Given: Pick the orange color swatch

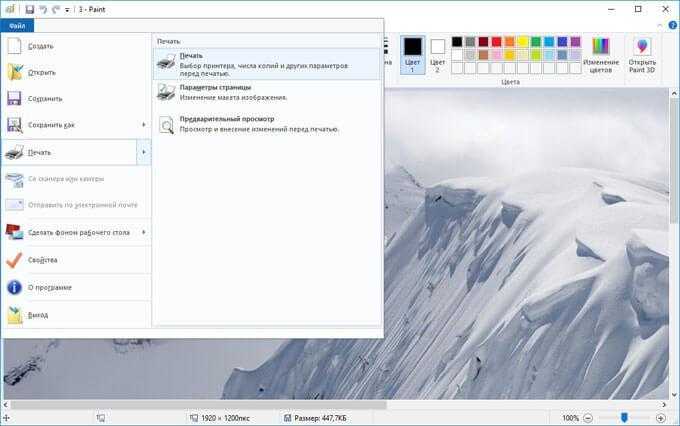Looking at the screenshot, I should (x=510, y=42).
